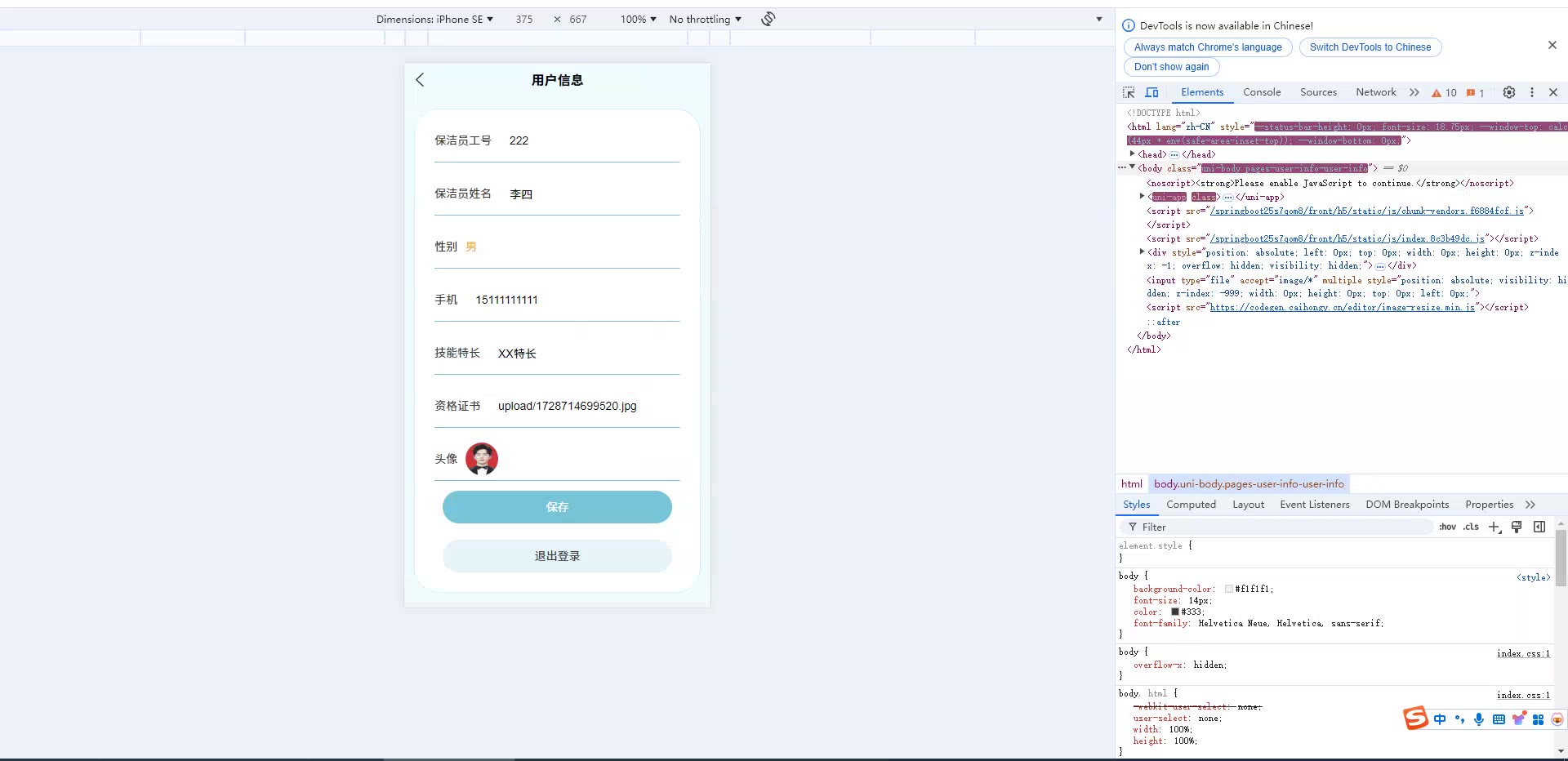Image resolution: width=1568 pixels, height=761 pixels.
Task: Toggle Chinese input mode 中 icon
Action: click(x=1439, y=719)
